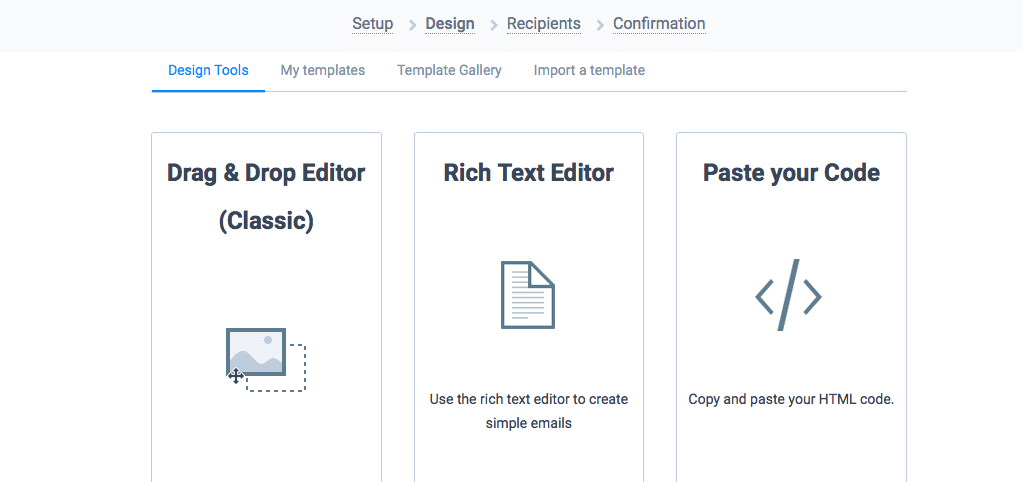Screen dimensions: 1023x482
Task: Click the document icon for Rich Text Editor
Action: (528, 295)
